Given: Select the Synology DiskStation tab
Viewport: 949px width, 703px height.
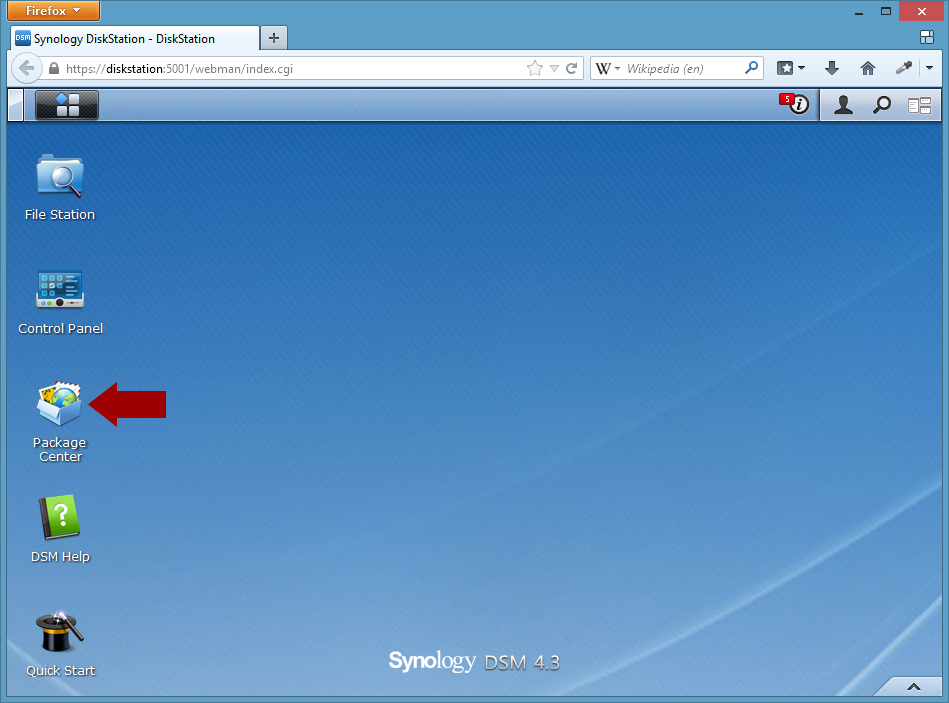Looking at the screenshot, I should (x=135, y=39).
